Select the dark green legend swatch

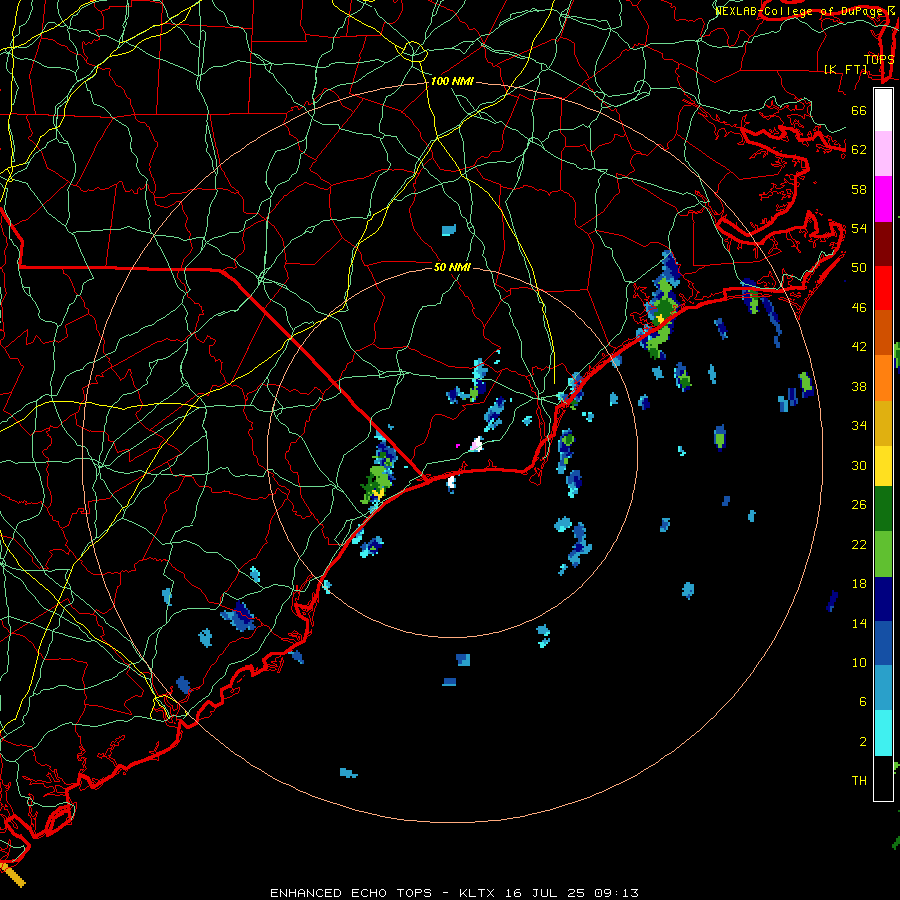[883, 509]
